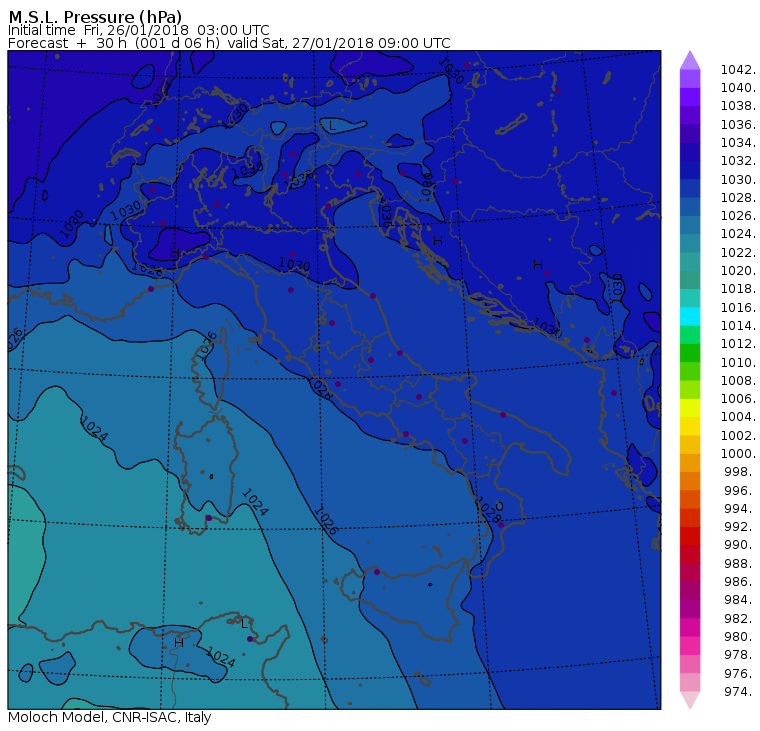Screen dimensions: 760x731
Task: Click the 1026. legend label
Action: [x=738, y=216]
